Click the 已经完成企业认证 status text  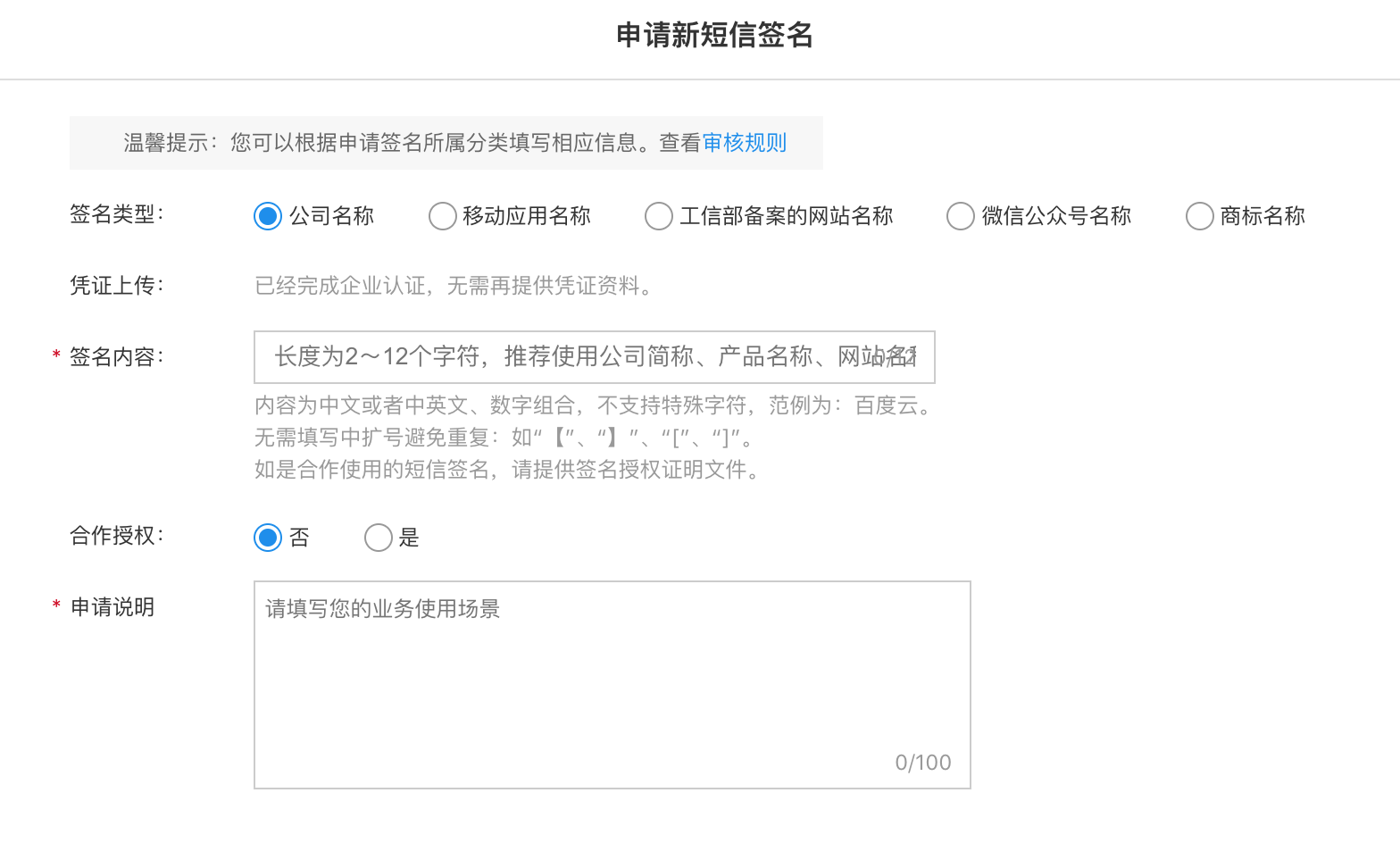coord(455,286)
